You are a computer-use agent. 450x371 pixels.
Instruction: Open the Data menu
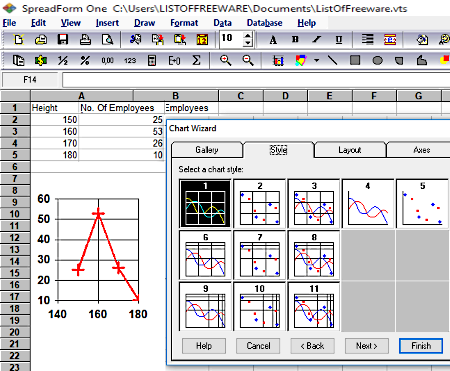222,23
